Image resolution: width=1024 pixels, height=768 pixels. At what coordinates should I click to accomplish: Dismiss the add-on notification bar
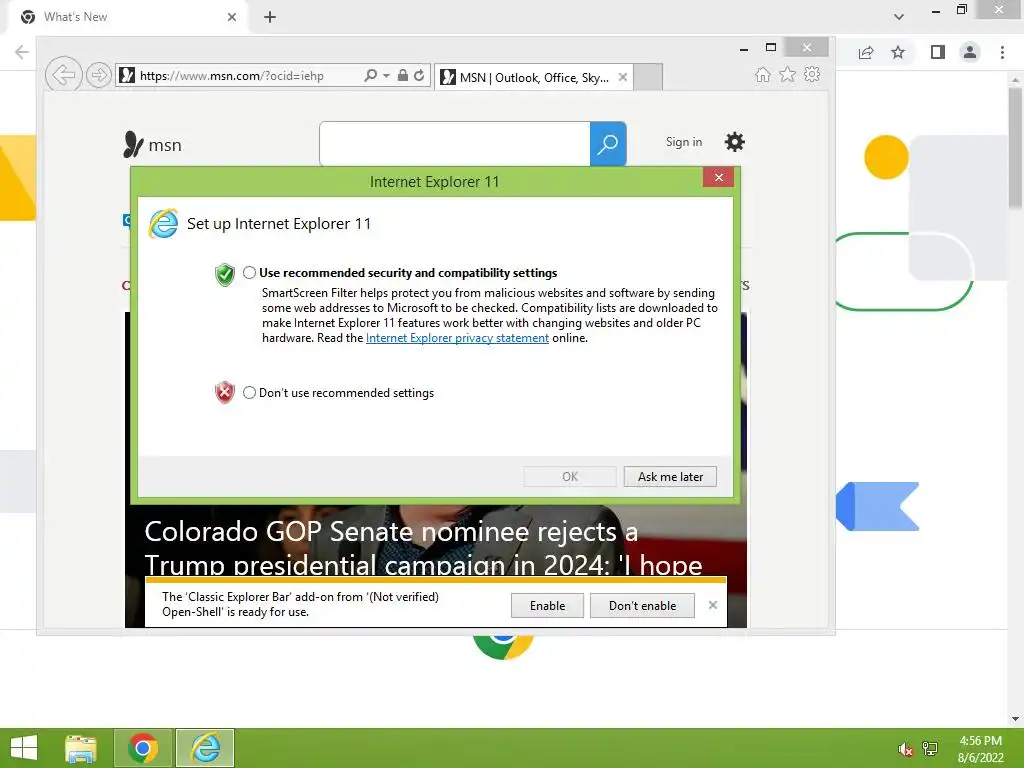[x=712, y=605]
